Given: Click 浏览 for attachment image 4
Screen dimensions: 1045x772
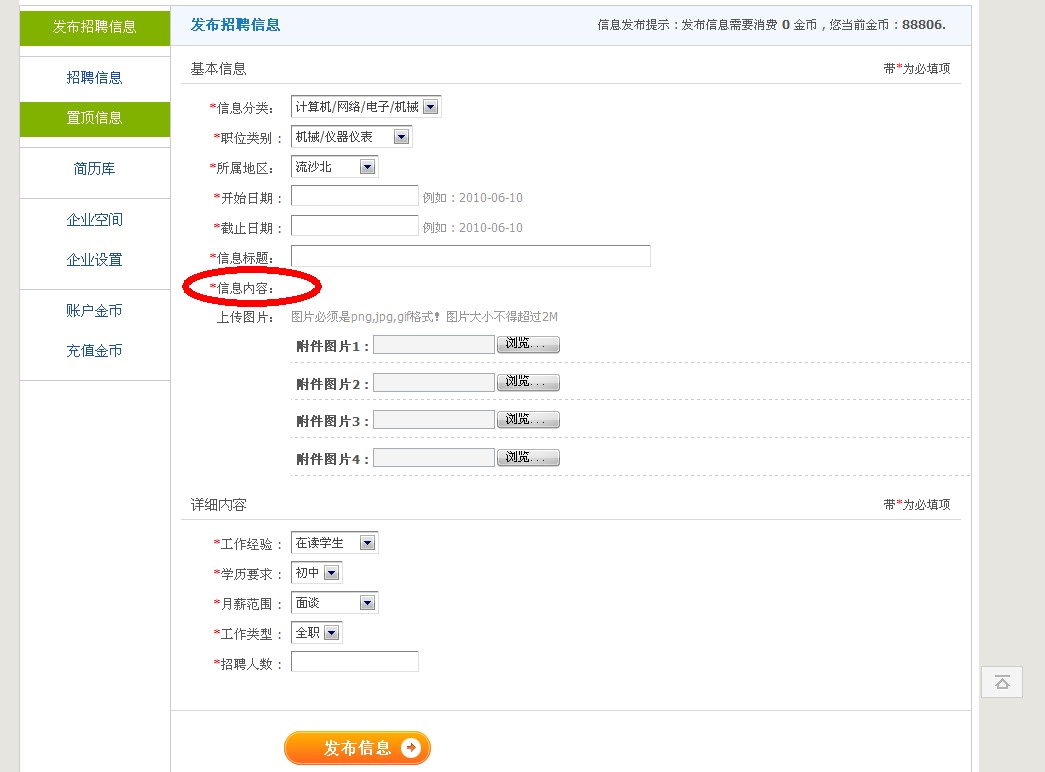Looking at the screenshot, I should [528, 457].
